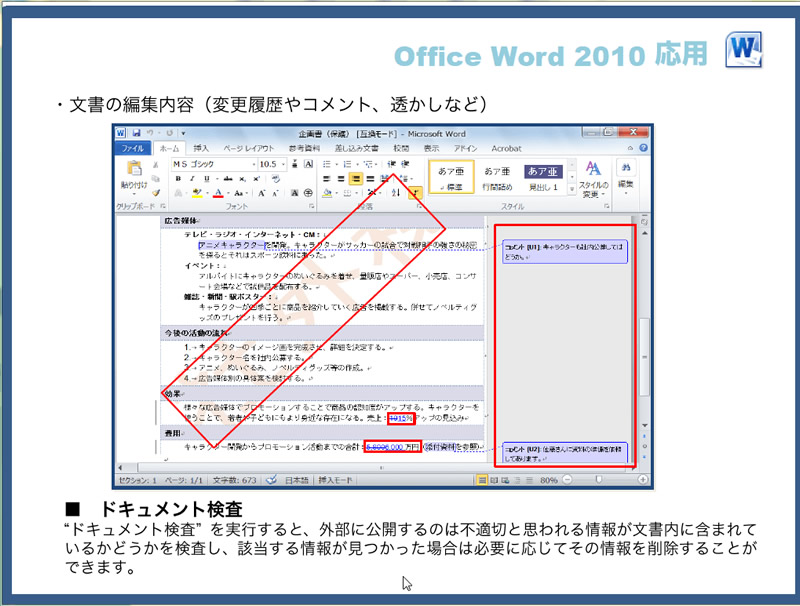Toggle Italic formatting

pos(192,179)
